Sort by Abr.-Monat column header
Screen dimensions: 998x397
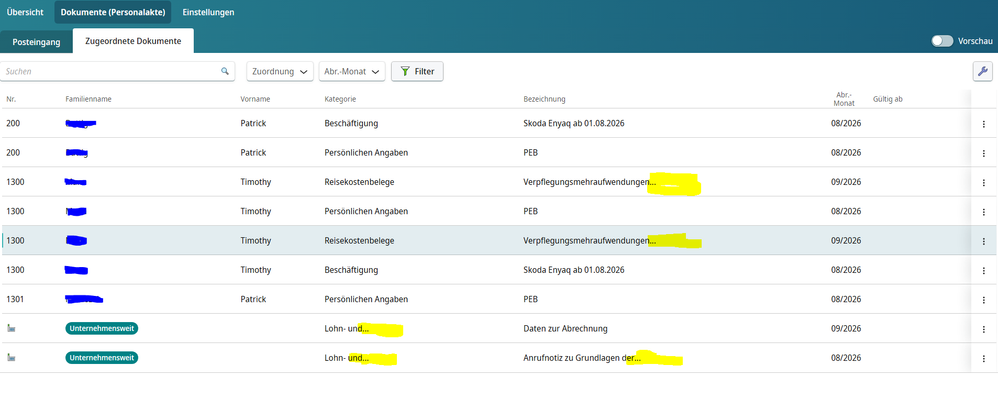coord(845,99)
